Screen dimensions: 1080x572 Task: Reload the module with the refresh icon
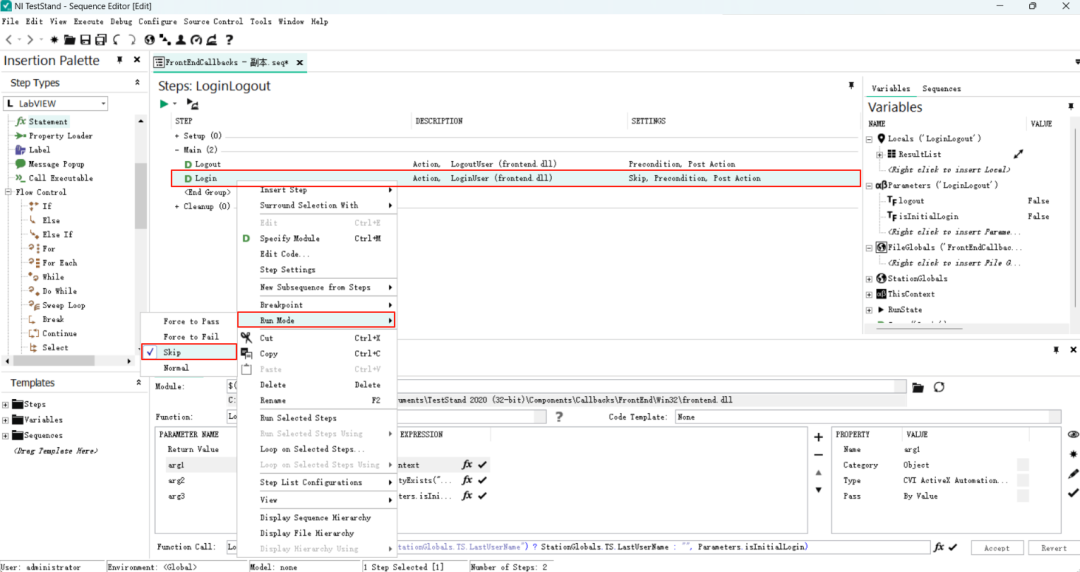[939, 387]
